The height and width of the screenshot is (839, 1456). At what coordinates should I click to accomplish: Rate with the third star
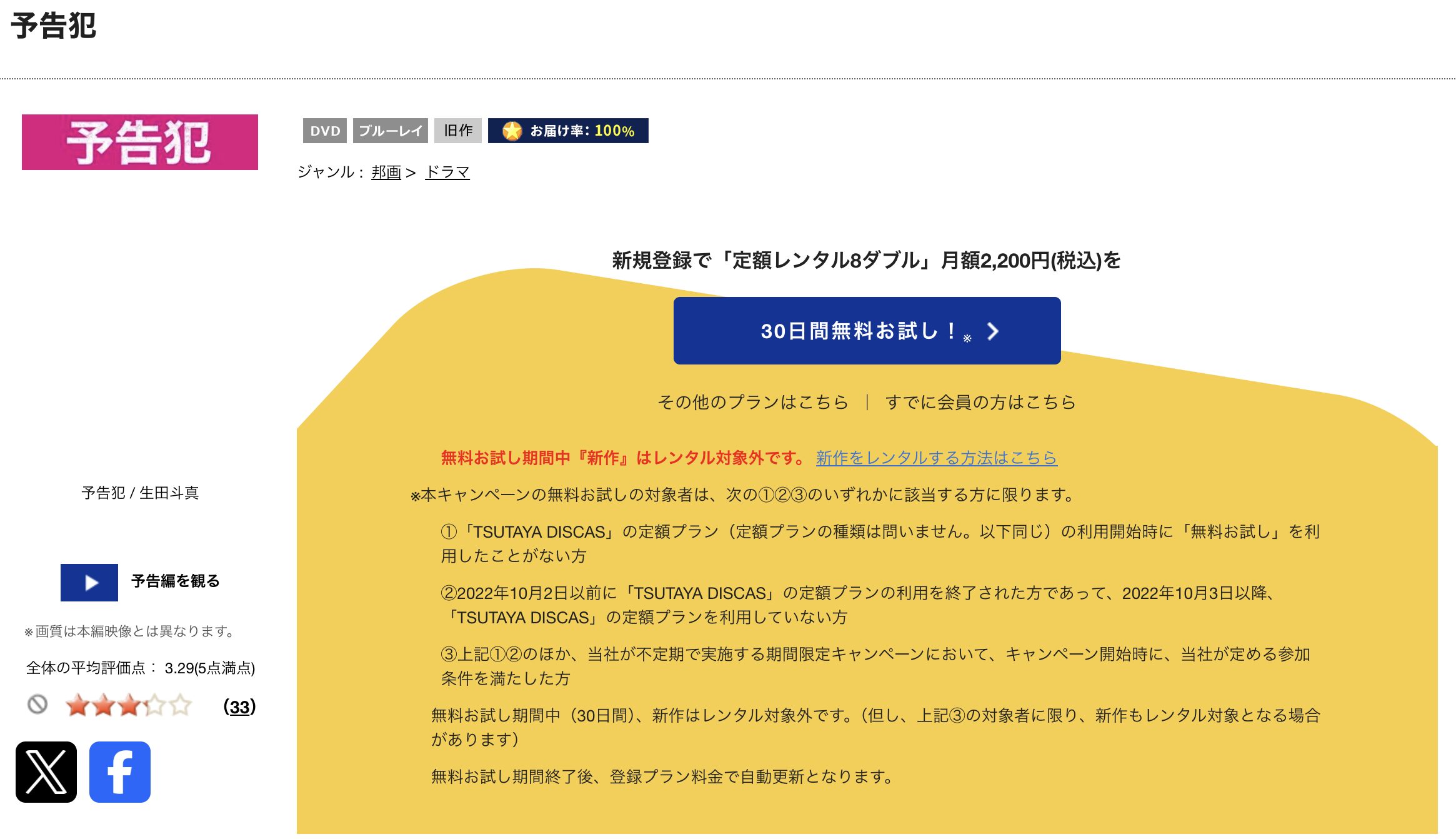click(x=129, y=705)
